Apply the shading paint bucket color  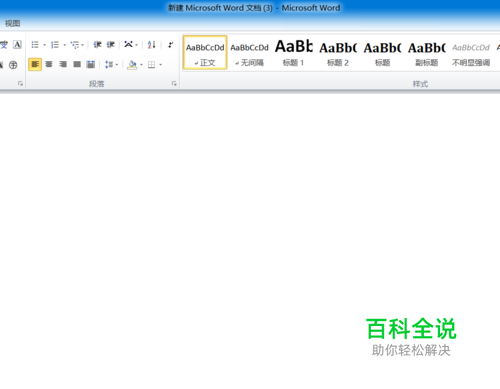(132, 65)
